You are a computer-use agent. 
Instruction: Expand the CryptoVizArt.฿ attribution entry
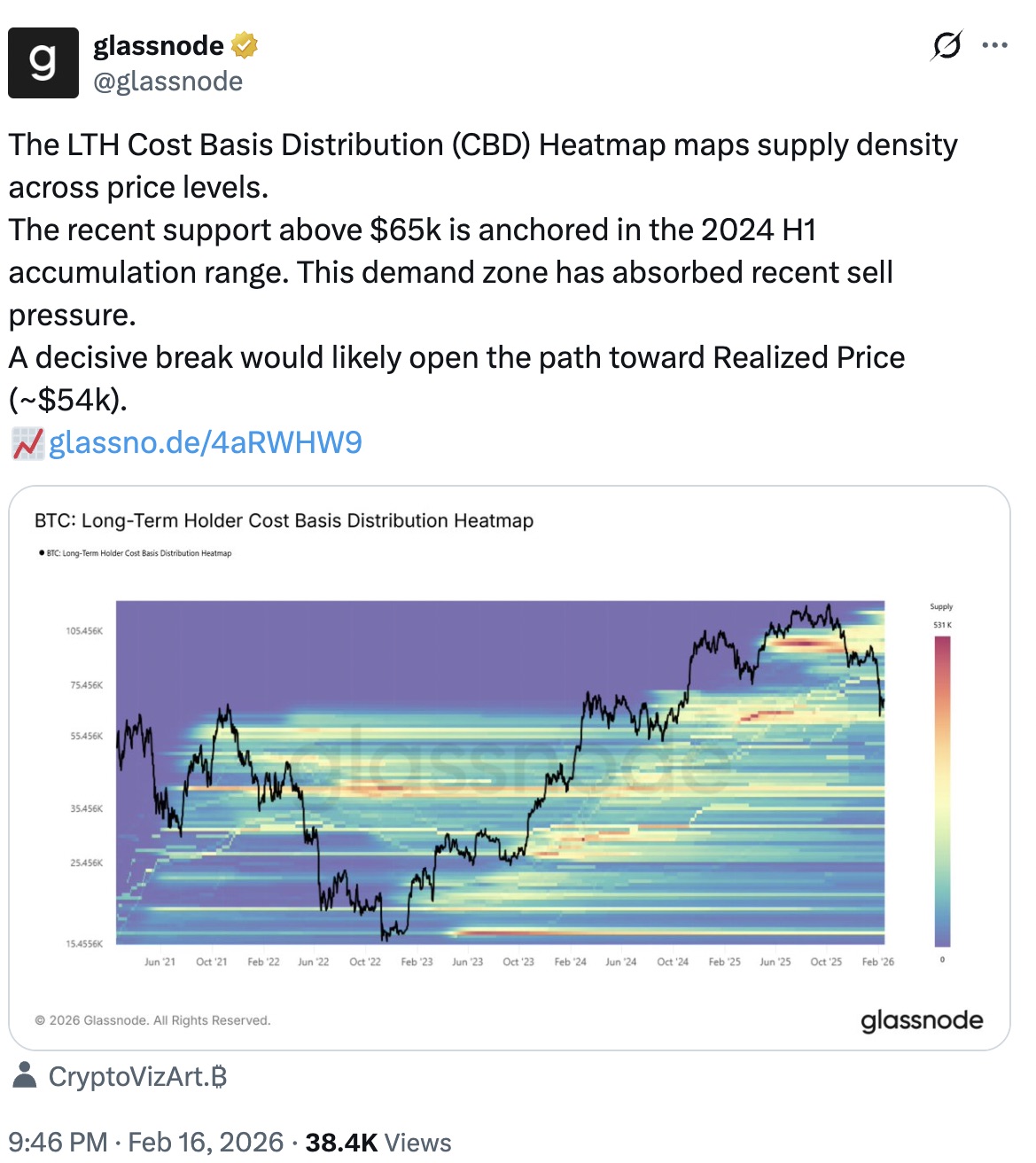pyautogui.click(x=137, y=1078)
